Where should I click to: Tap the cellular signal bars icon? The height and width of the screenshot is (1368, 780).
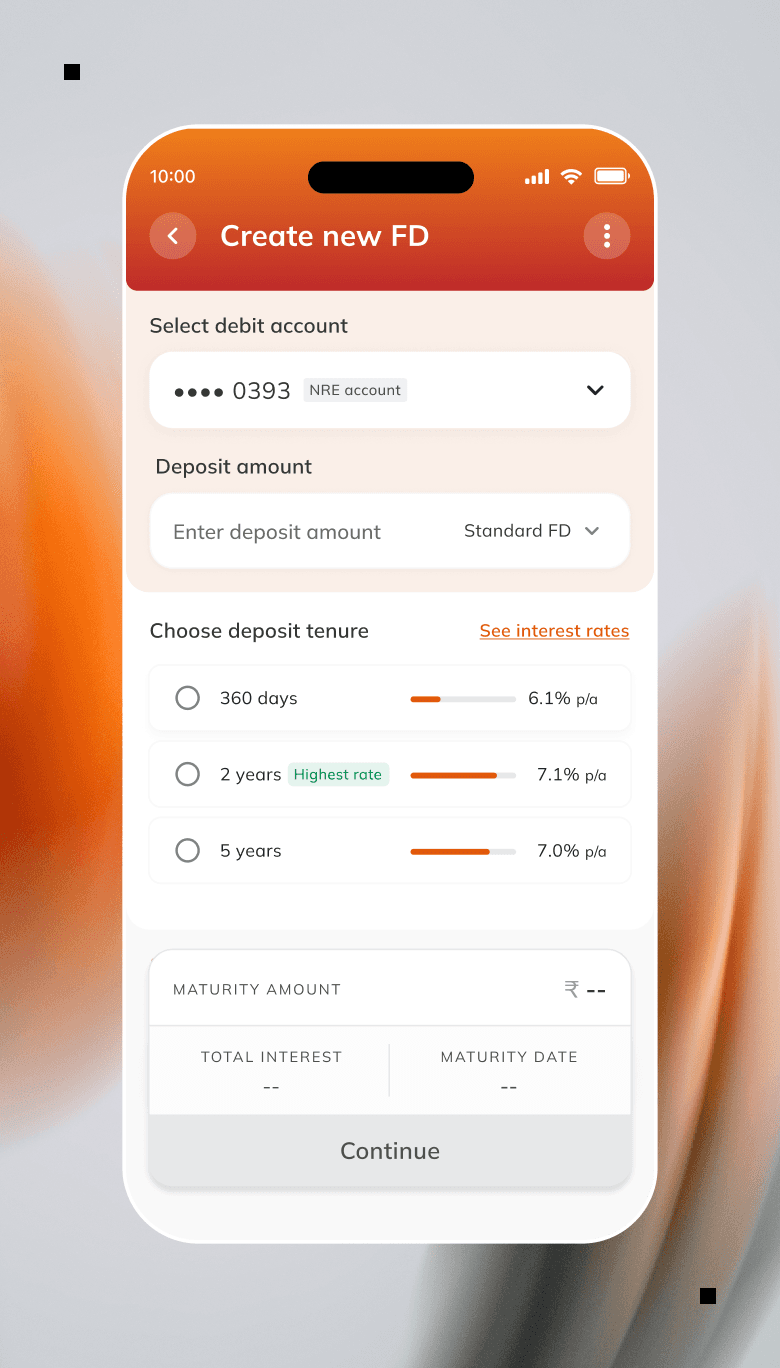tap(536, 176)
